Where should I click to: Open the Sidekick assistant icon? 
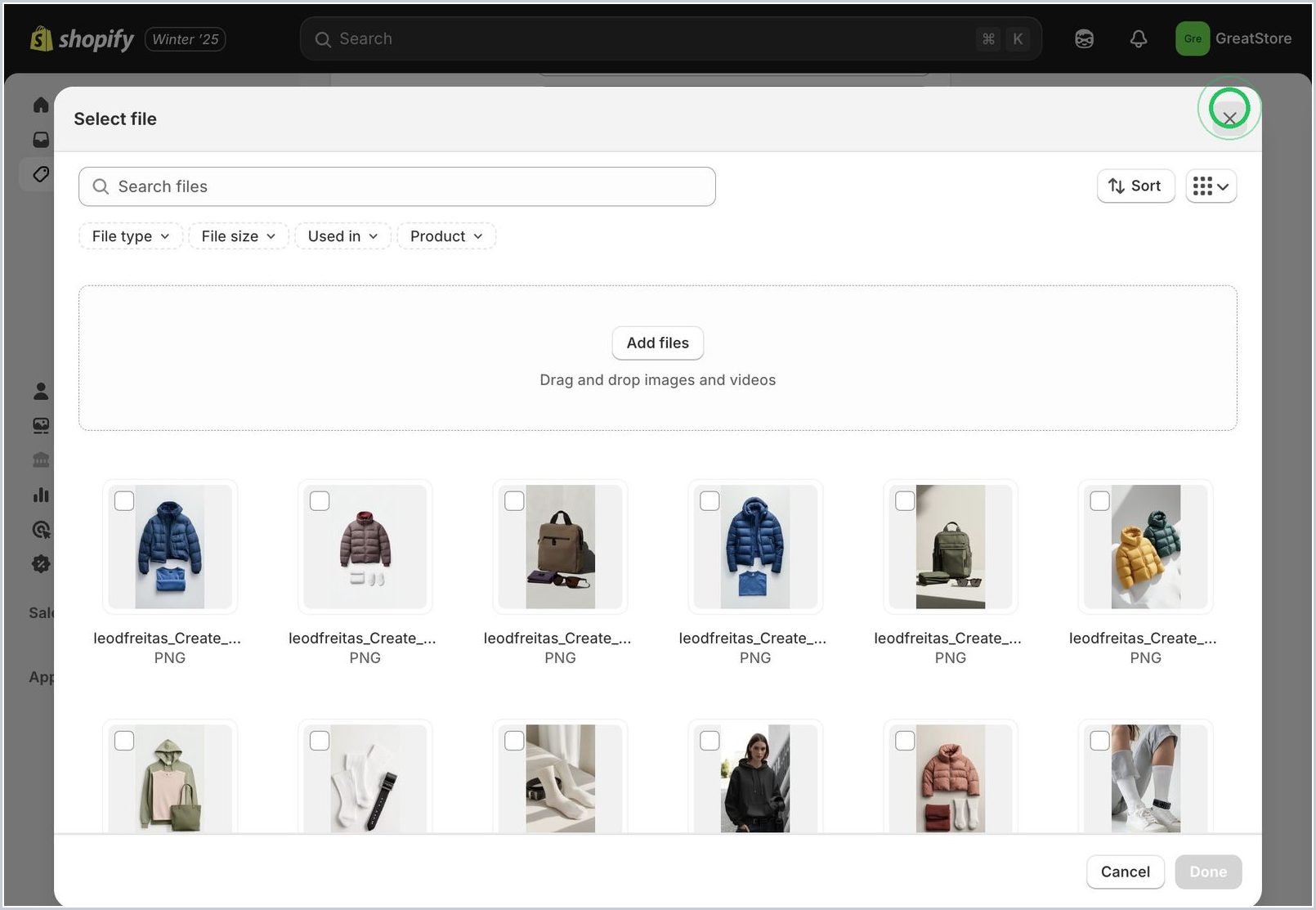[1084, 38]
